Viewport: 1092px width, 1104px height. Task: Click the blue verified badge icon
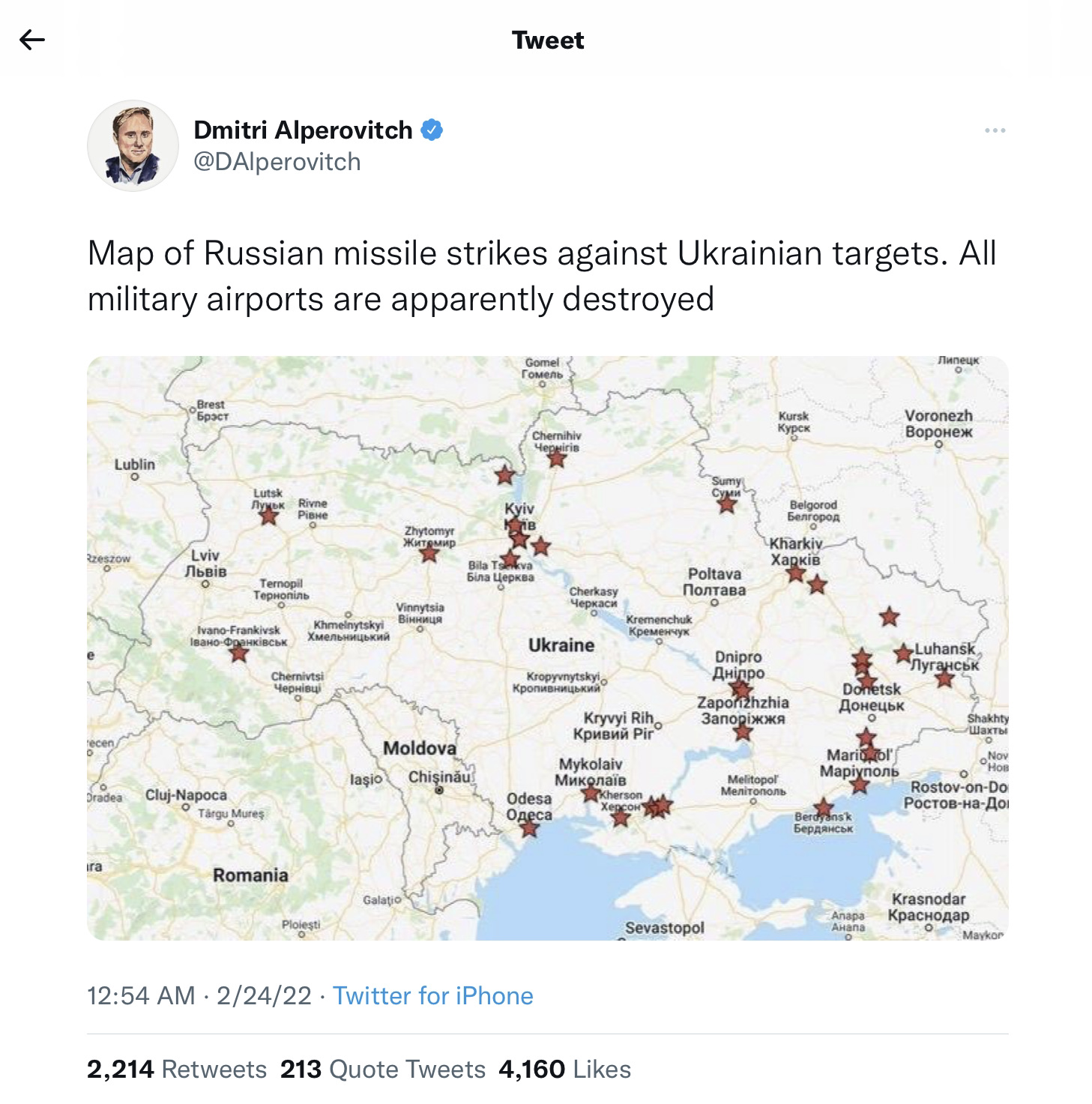coord(432,130)
